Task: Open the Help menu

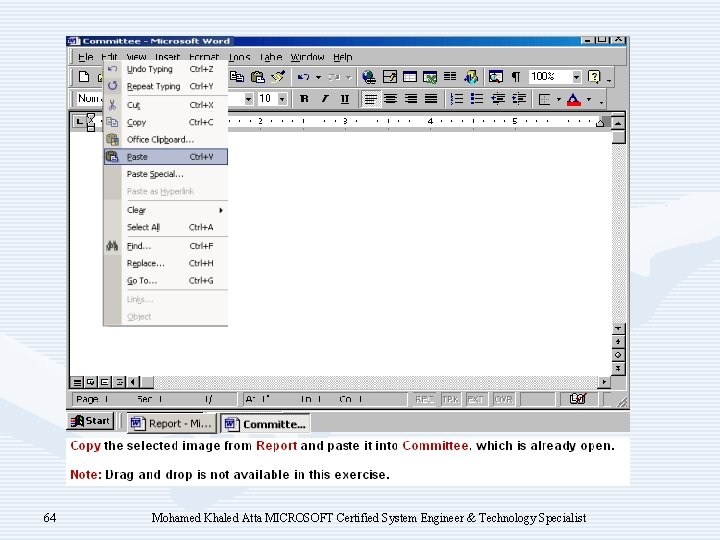Action: (x=343, y=57)
